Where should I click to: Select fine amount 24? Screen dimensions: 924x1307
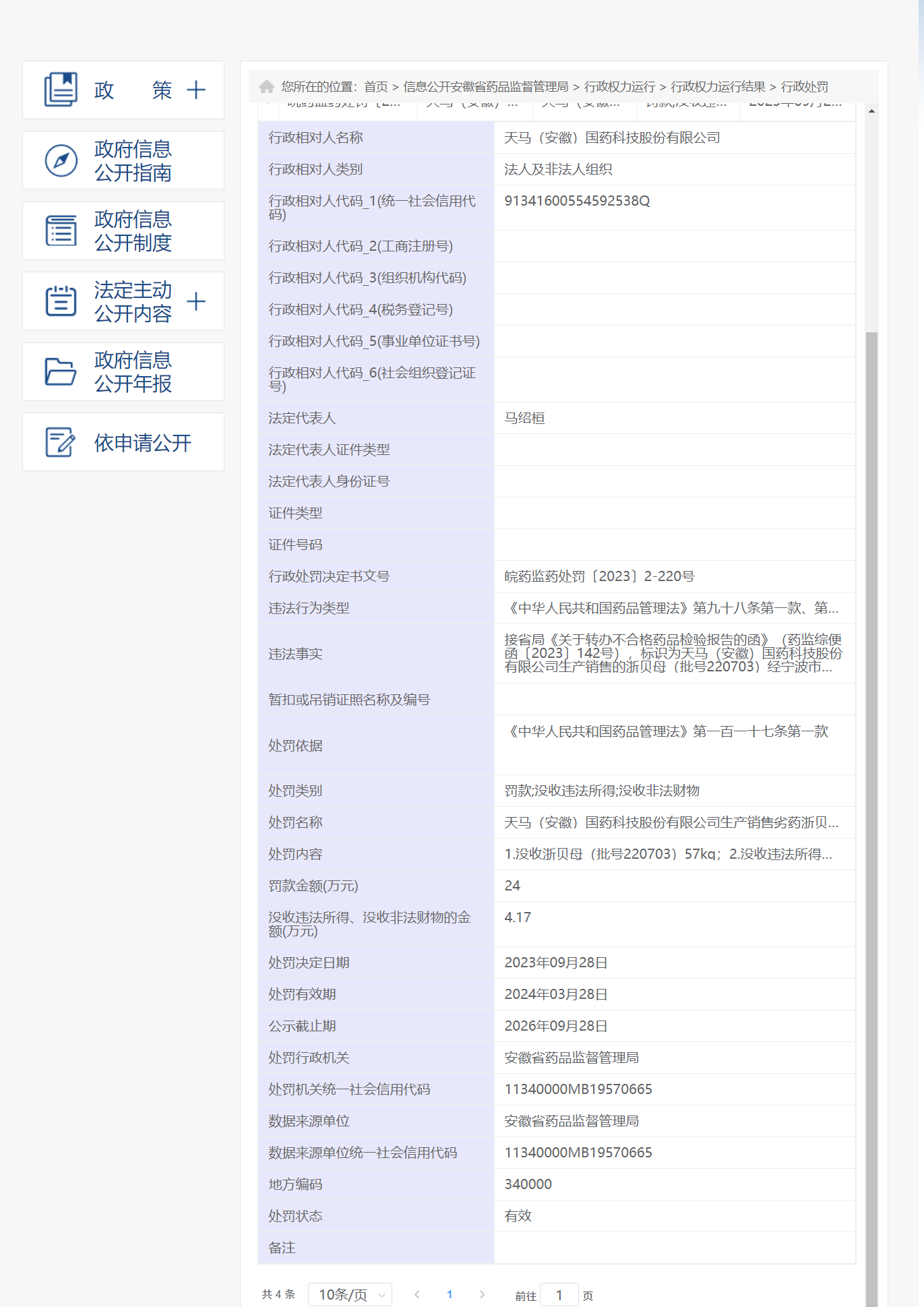tap(512, 886)
